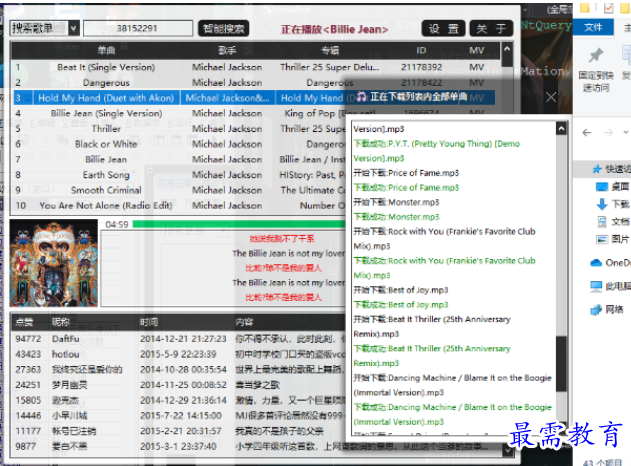Select comment dated 2015-7-22 14:15:00
The height and width of the screenshot is (466, 631).
coord(178,416)
